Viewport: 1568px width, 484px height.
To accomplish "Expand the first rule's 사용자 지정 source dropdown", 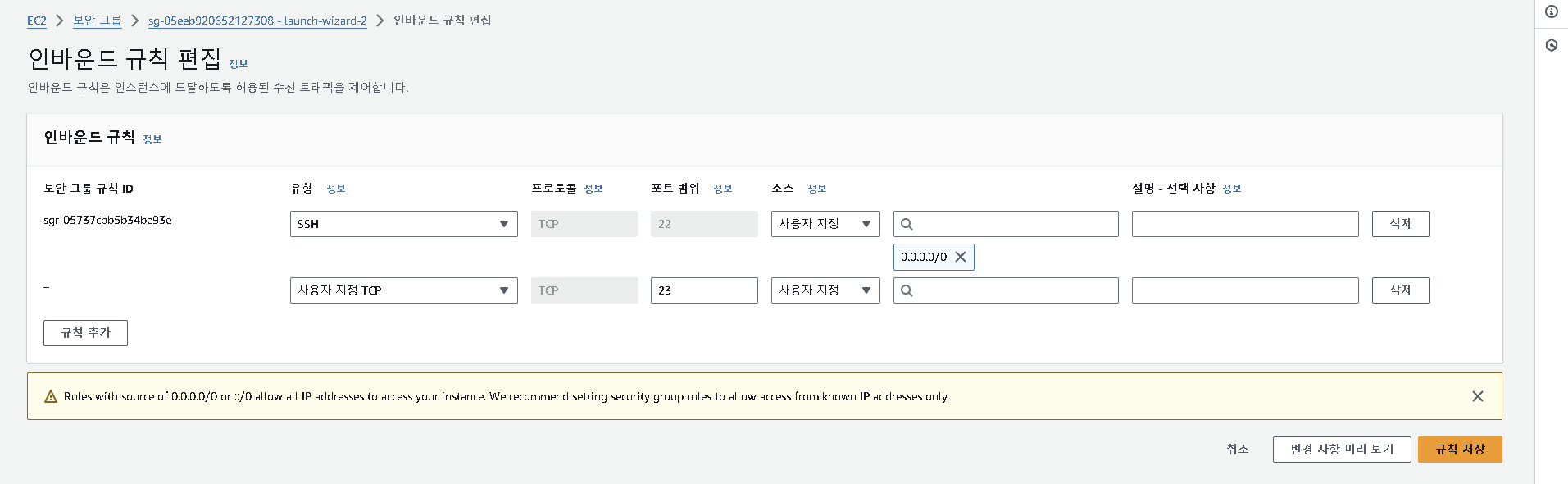I will [x=825, y=224].
